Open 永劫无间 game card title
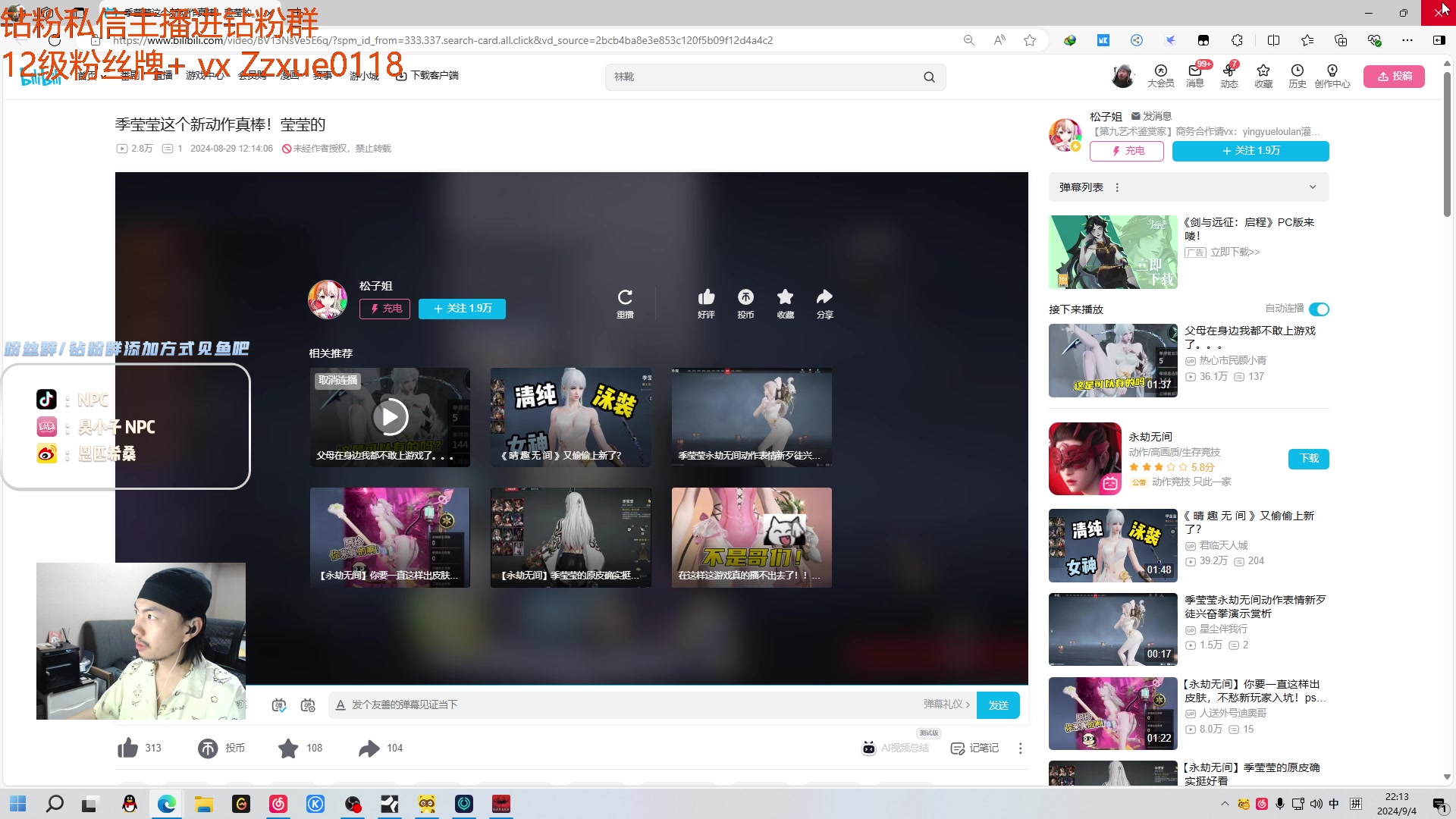This screenshot has width=1456, height=819. [x=1150, y=437]
